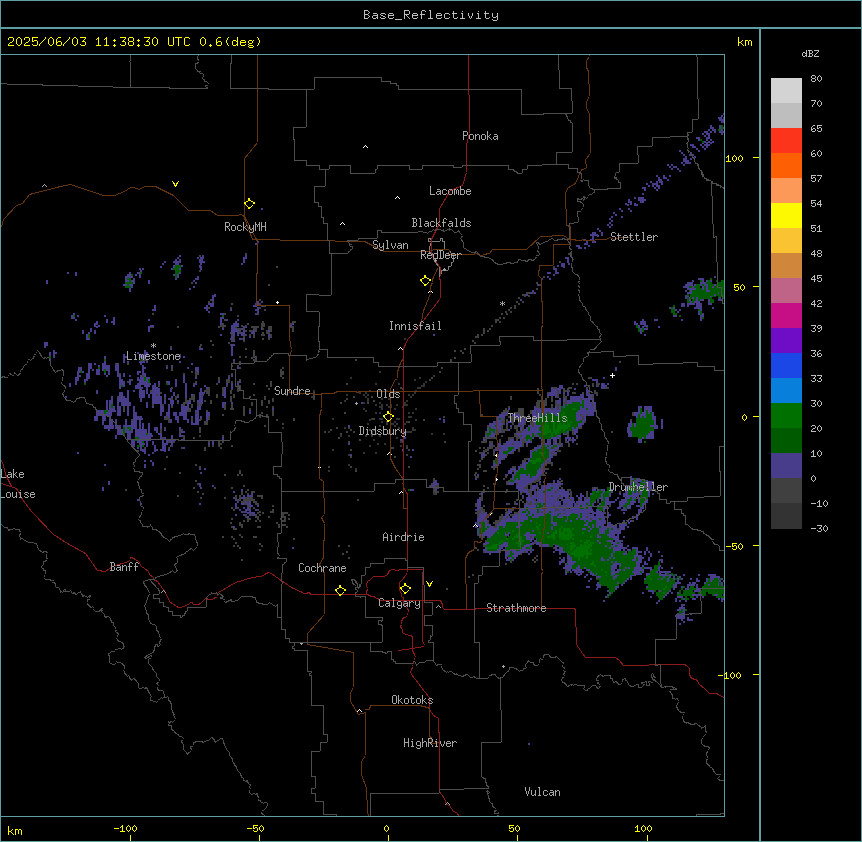Click the Okotoks town label
The height and width of the screenshot is (842, 862).
tap(412, 700)
